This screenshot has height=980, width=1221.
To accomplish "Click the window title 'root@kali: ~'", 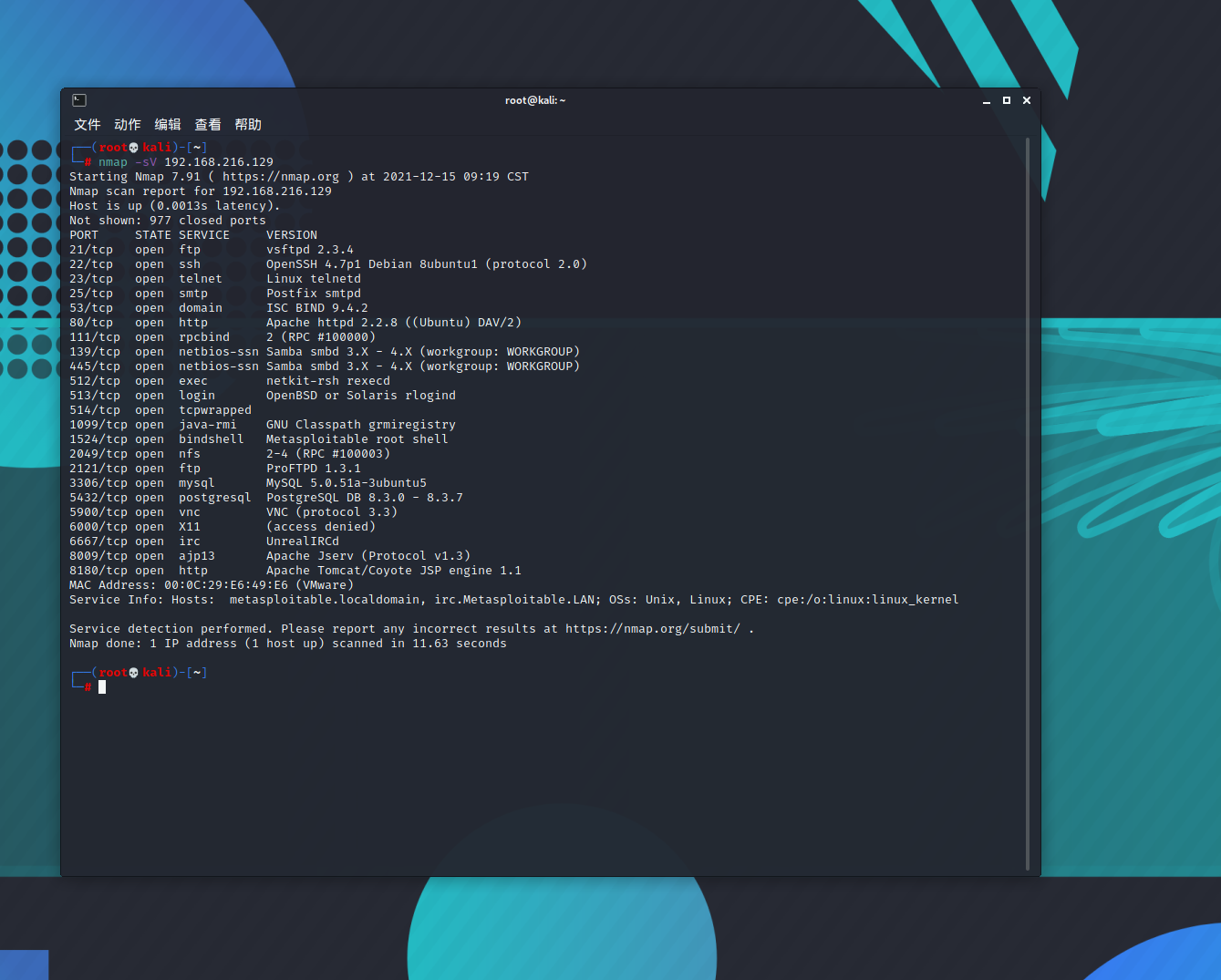I will pos(535,100).
